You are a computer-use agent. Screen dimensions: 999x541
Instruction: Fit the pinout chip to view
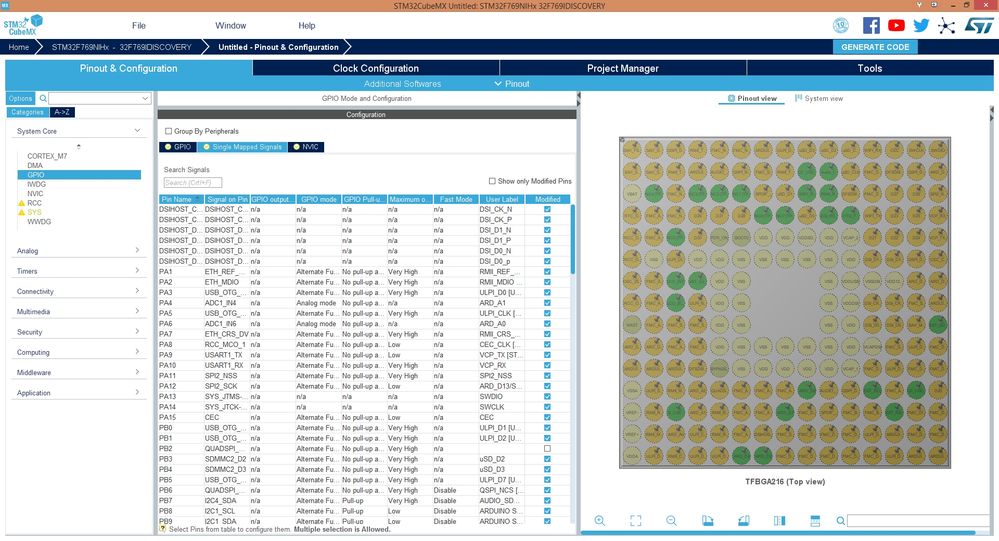point(636,521)
